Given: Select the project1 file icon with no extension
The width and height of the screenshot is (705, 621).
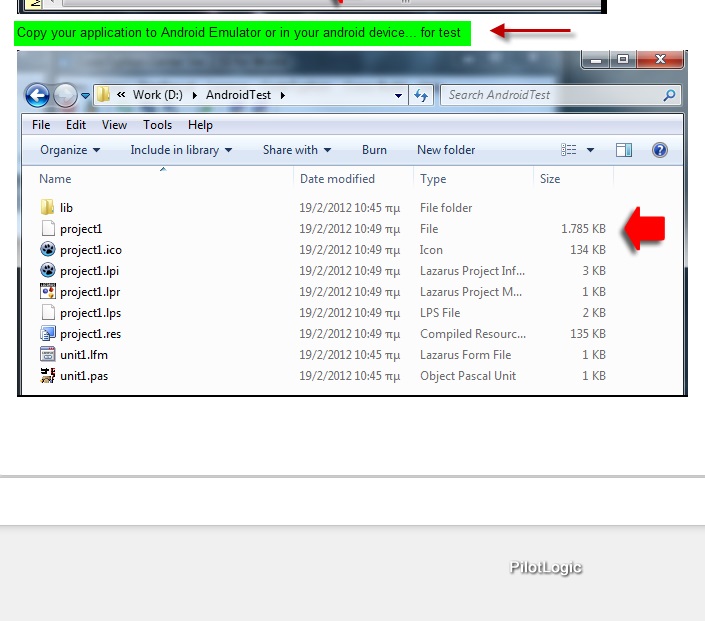Looking at the screenshot, I should pos(48,228).
